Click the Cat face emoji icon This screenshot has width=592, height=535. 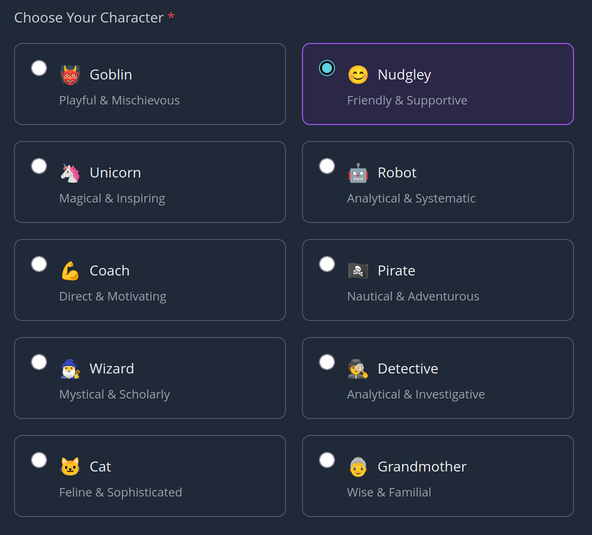tap(70, 467)
